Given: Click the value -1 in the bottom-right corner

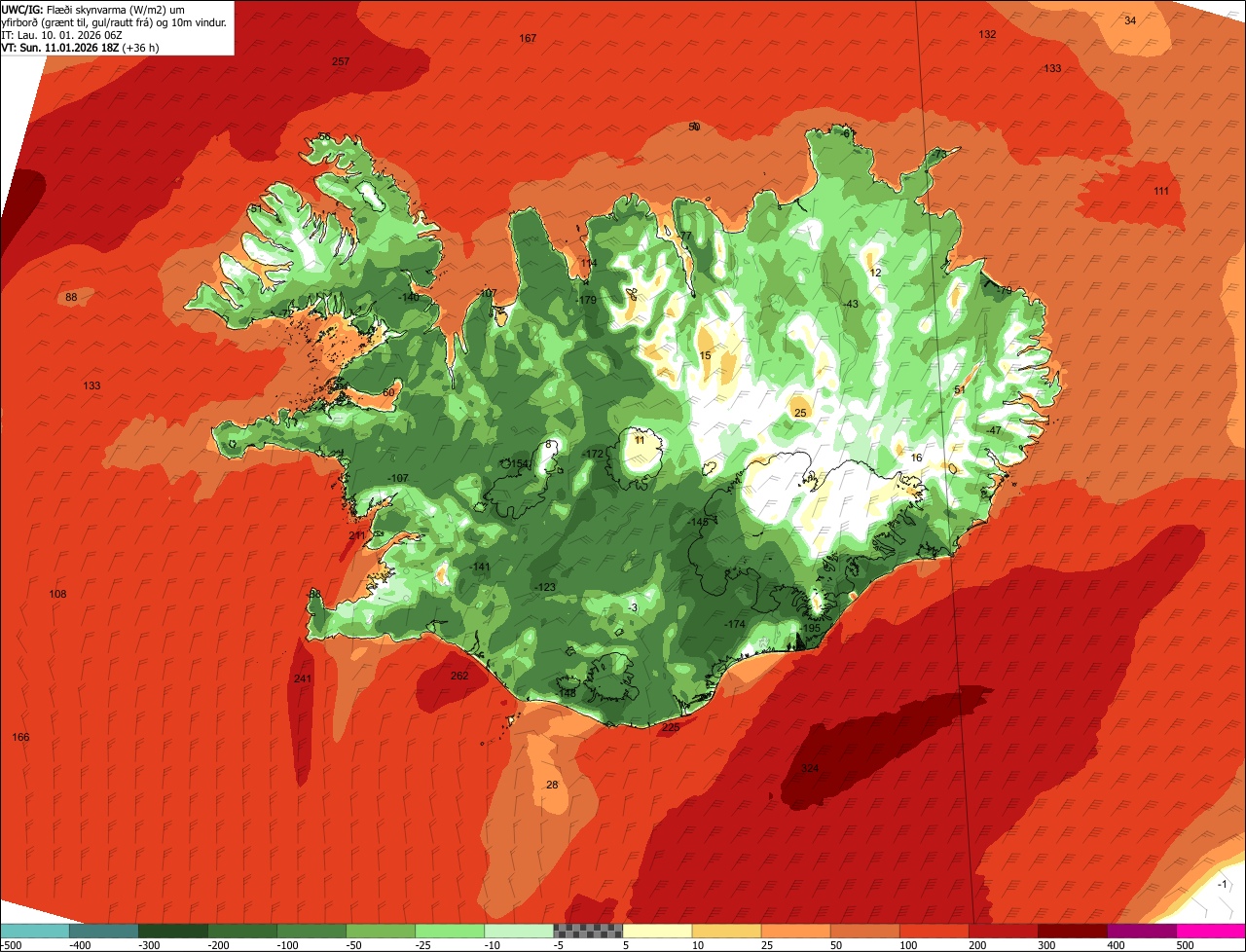Looking at the screenshot, I should (1223, 884).
